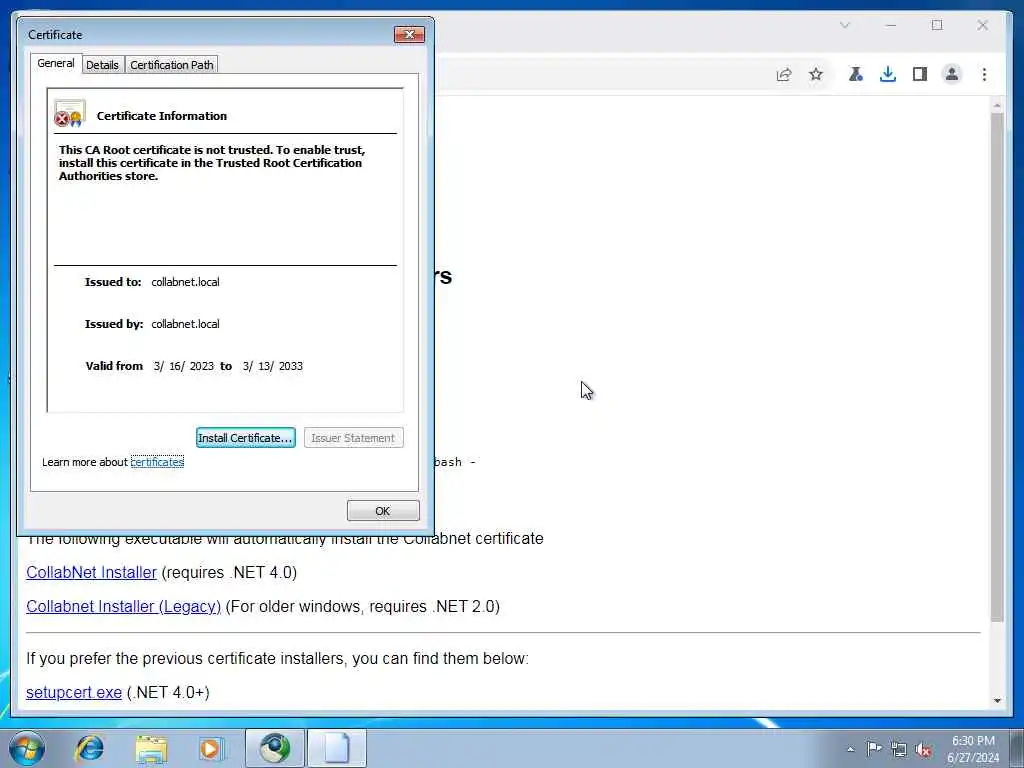Open the Chrome three-dot menu
1024x768 pixels.
coord(984,74)
